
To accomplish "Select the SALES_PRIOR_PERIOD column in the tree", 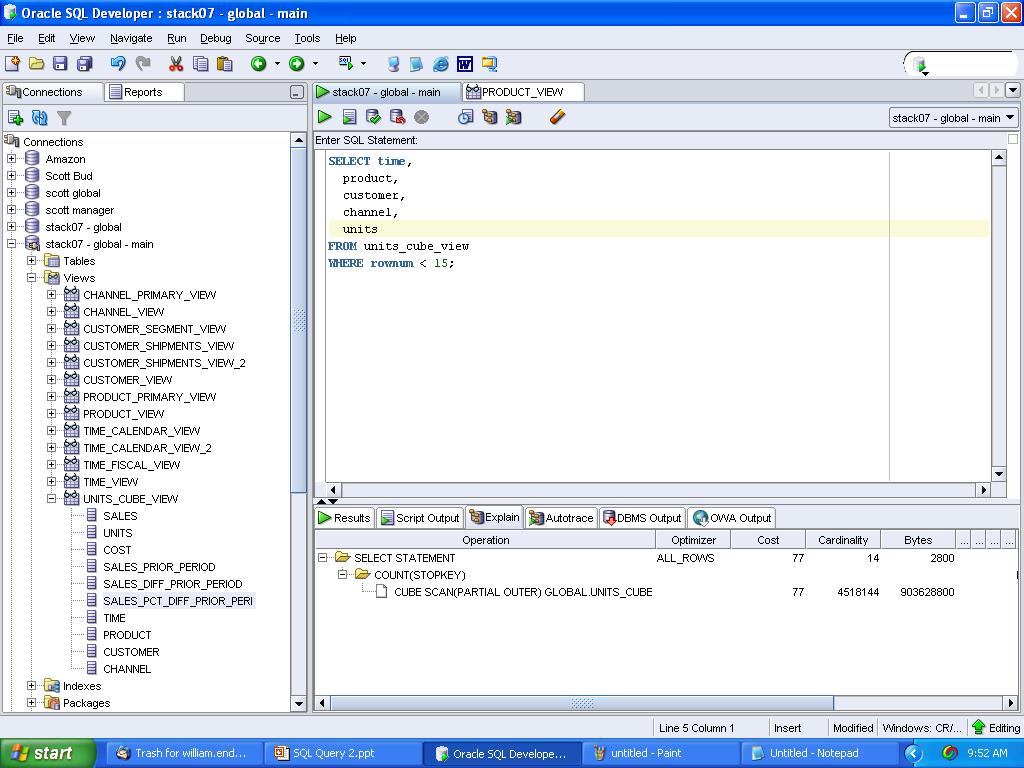I will (159, 567).
